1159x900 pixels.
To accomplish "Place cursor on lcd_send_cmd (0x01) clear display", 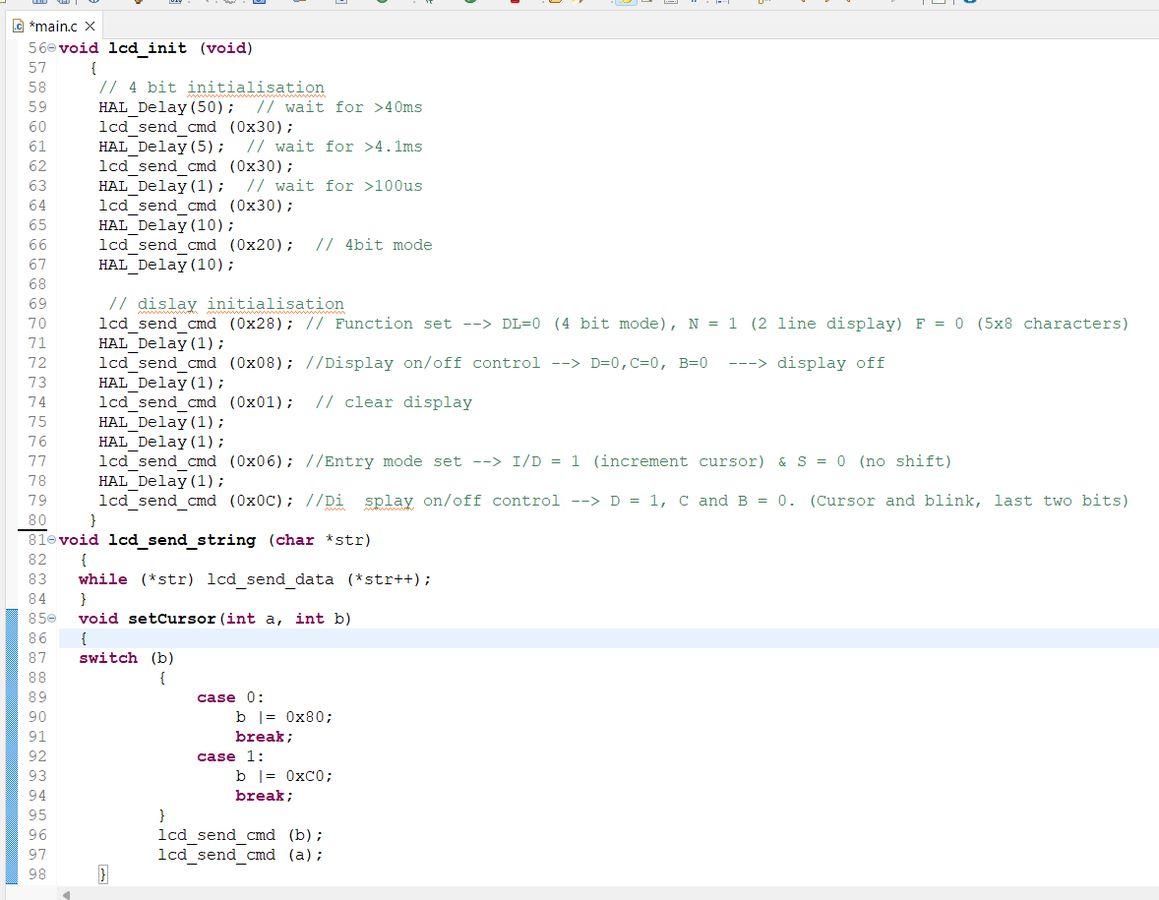I will click(x=195, y=402).
